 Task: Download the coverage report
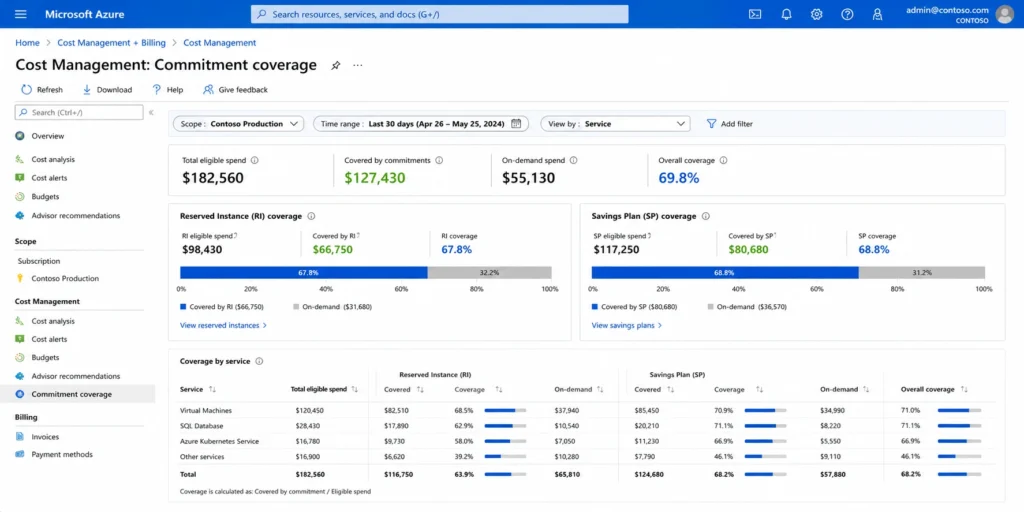point(107,89)
